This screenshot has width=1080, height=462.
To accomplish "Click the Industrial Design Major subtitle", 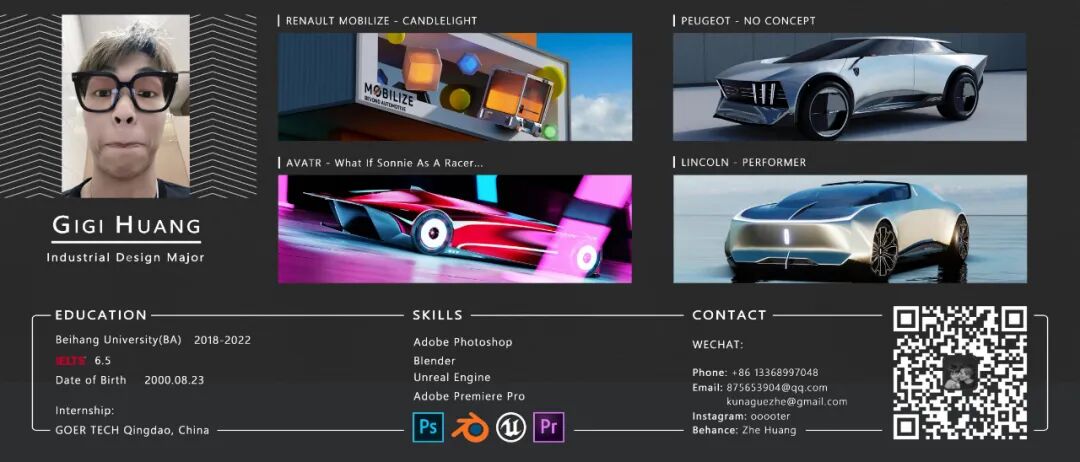I will point(125,258).
